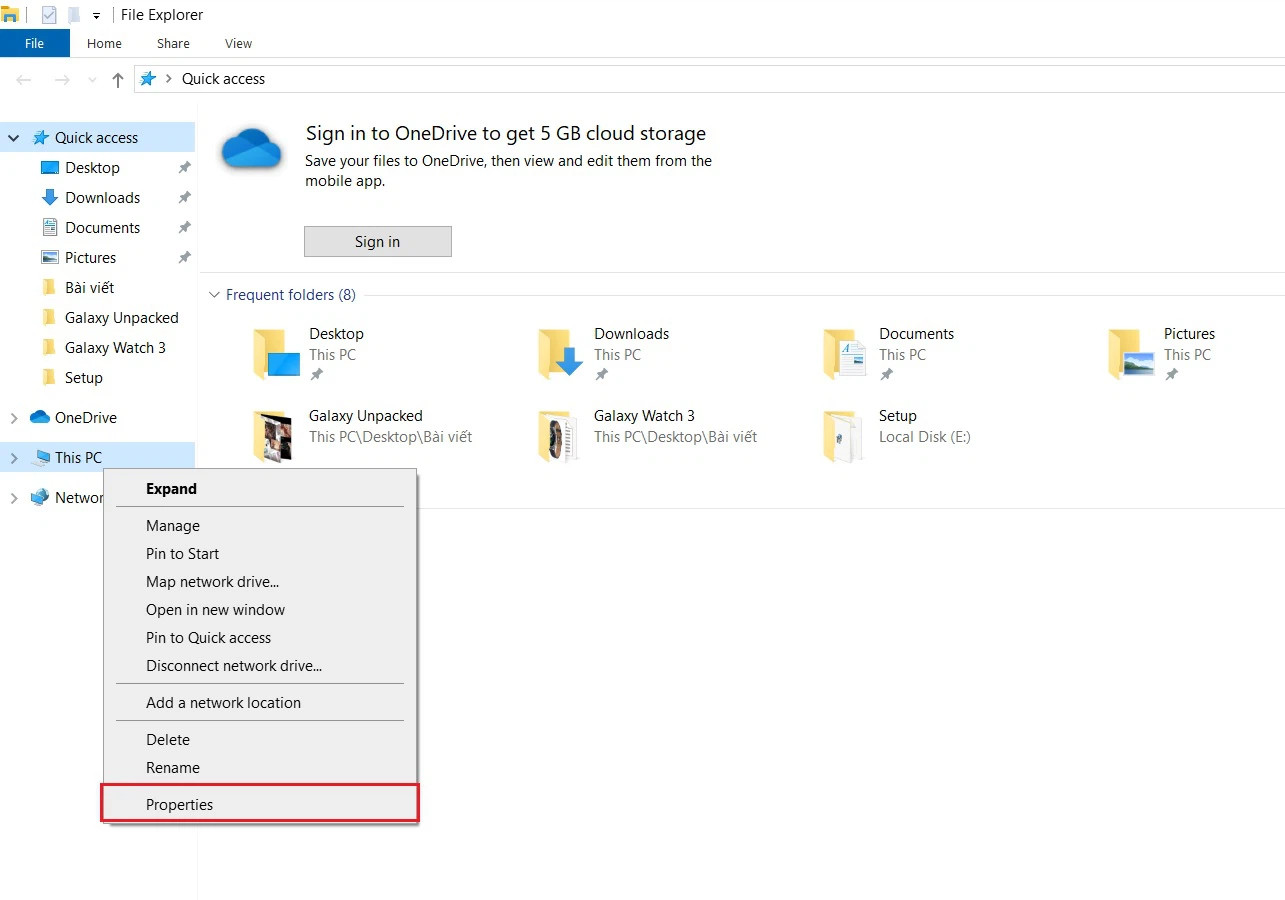Click the Bài viết folder icon in sidebar
The image size is (1285, 900).
tap(50, 288)
